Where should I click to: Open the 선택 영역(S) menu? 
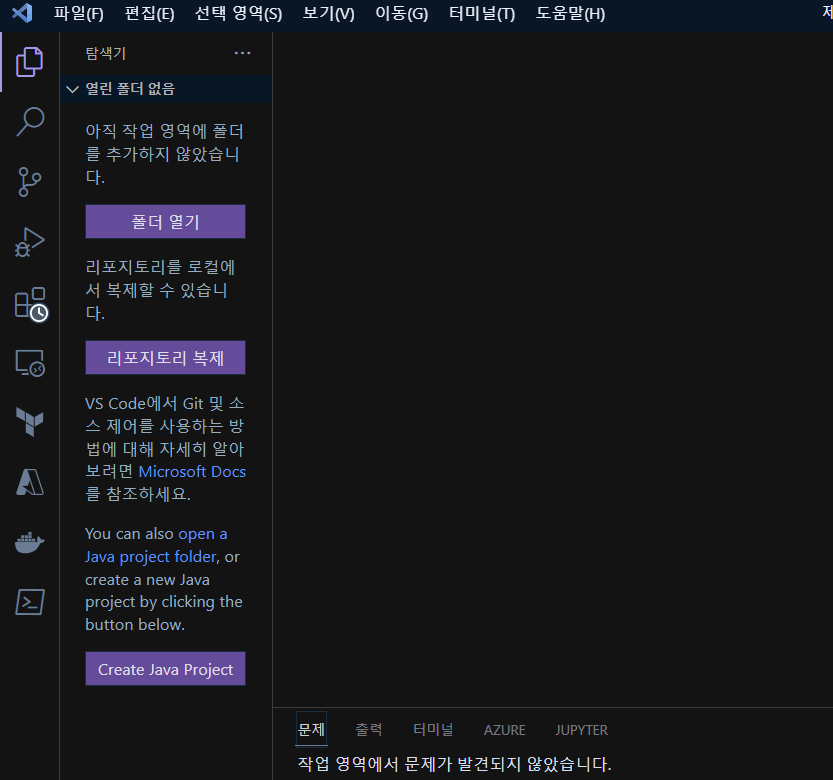click(239, 13)
